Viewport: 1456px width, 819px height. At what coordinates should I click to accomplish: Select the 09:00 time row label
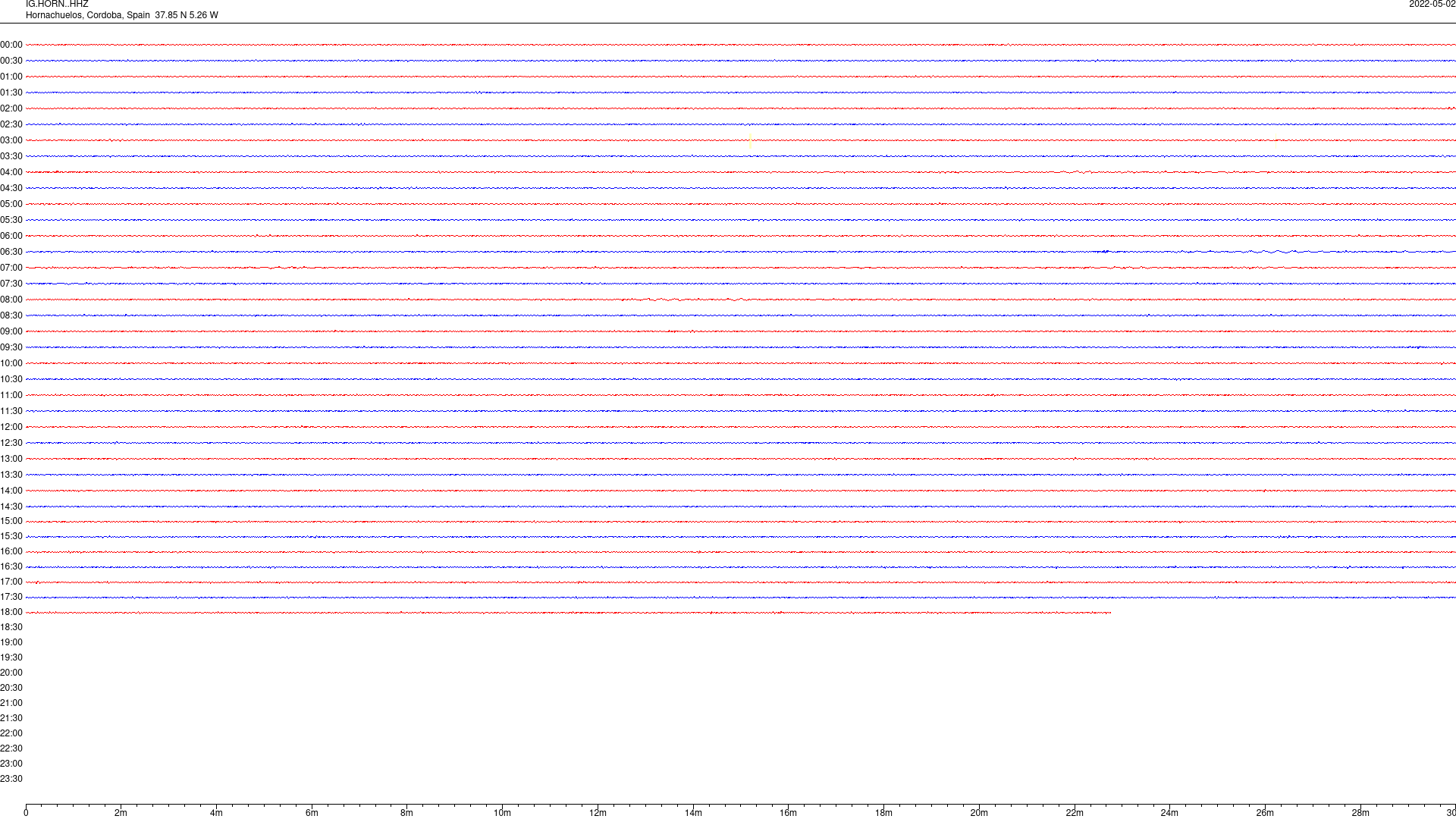click(11, 331)
